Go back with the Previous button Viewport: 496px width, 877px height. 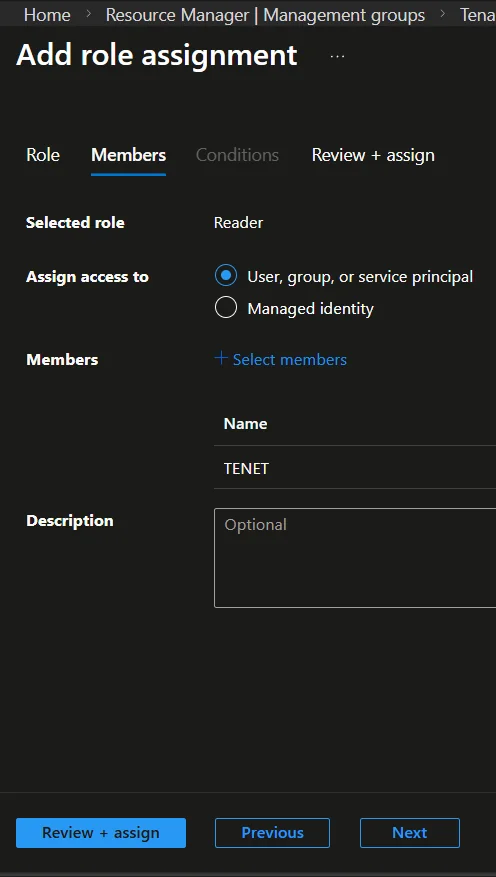pyautogui.click(x=272, y=833)
